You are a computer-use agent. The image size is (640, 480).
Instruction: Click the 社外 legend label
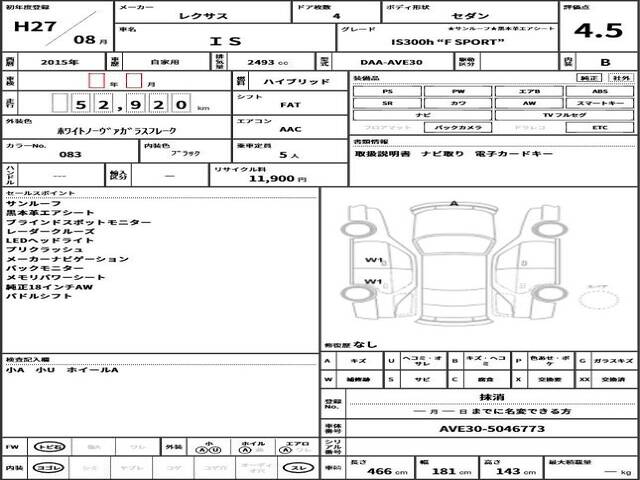[620, 77]
